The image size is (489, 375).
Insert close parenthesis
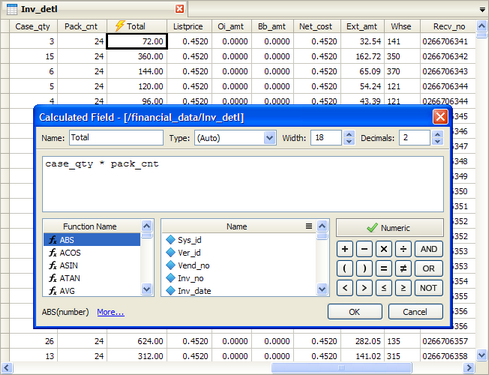[x=364, y=268]
